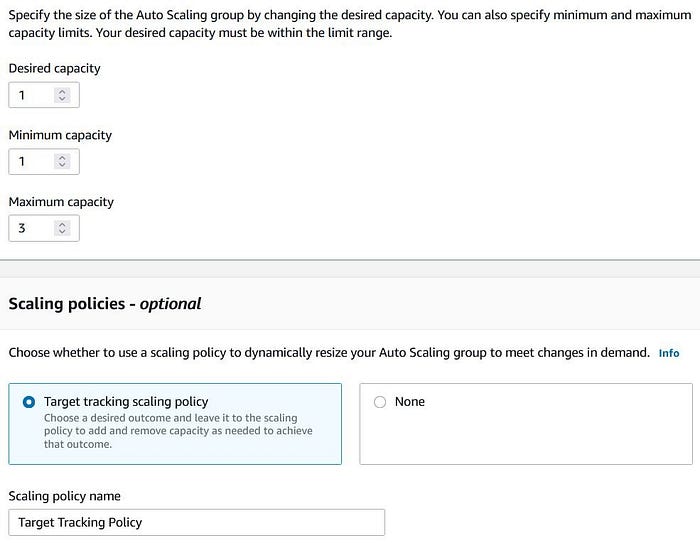Open the Info link for scaling policies
Viewport: 700px width, 543px height.
tap(669, 353)
